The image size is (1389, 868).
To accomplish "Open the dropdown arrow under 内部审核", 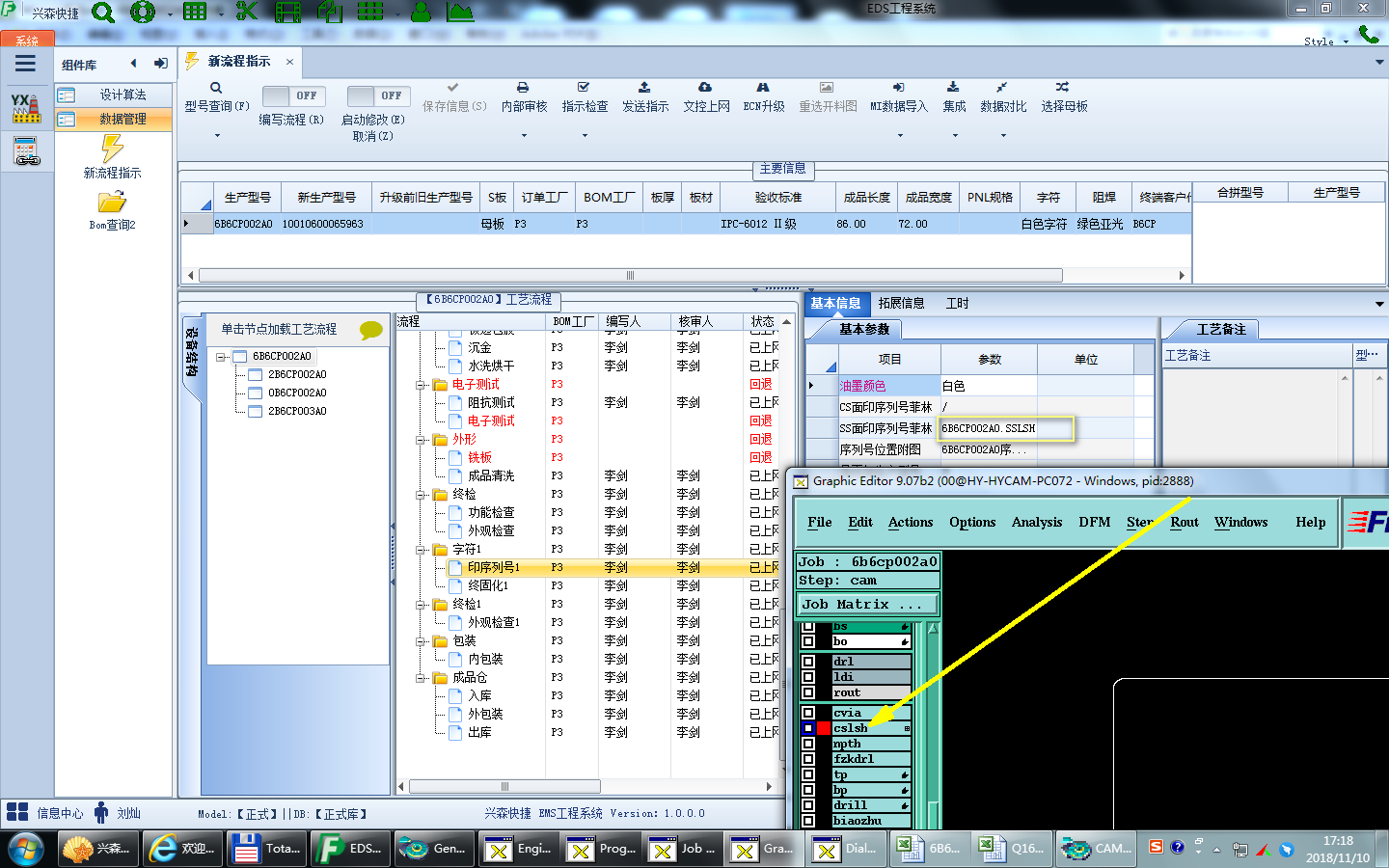I will tap(524, 136).
